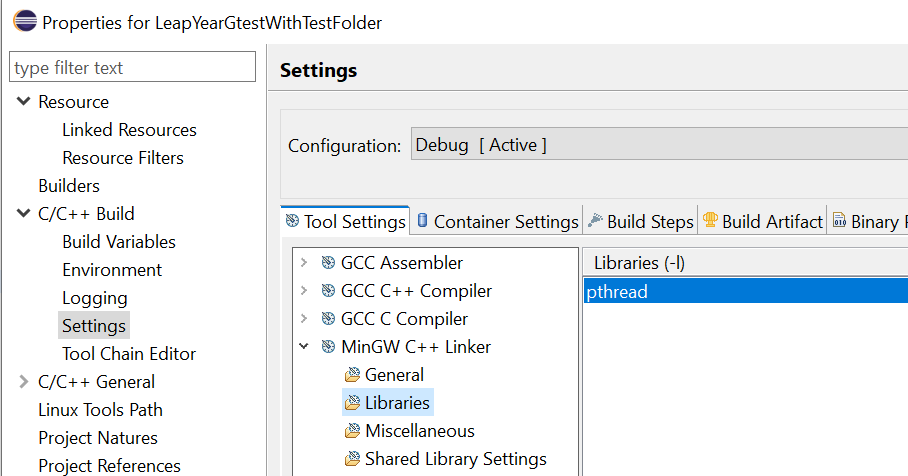Click the Eclipse icon in title bar
The height and width of the screenshot is (476, 908).
22,22
